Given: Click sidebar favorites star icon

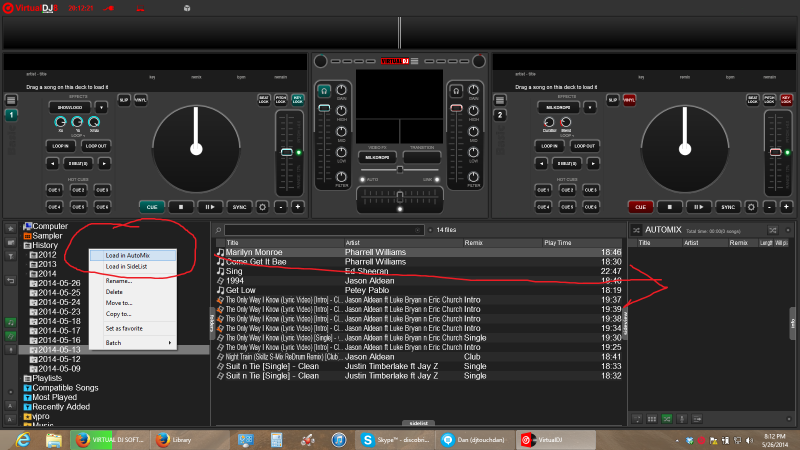Looking at the screenshot, I should (x=10, y=229).
